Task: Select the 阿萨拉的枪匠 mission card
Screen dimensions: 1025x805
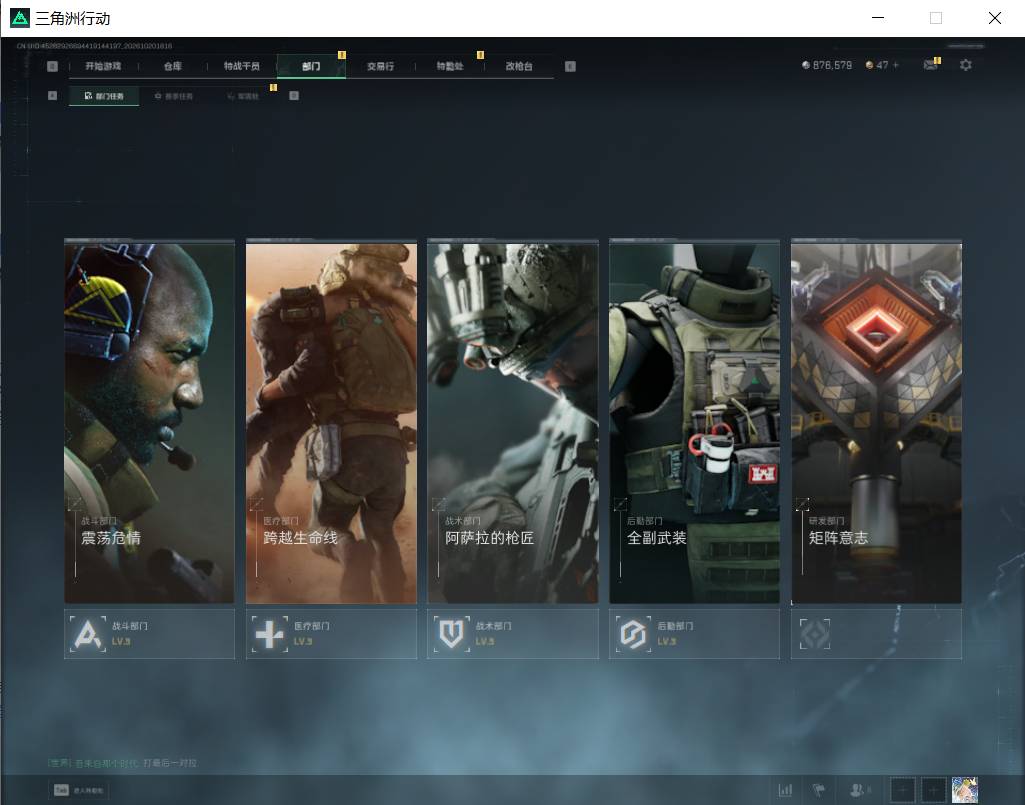Action: pyautogui.click(x=513, y=422)
